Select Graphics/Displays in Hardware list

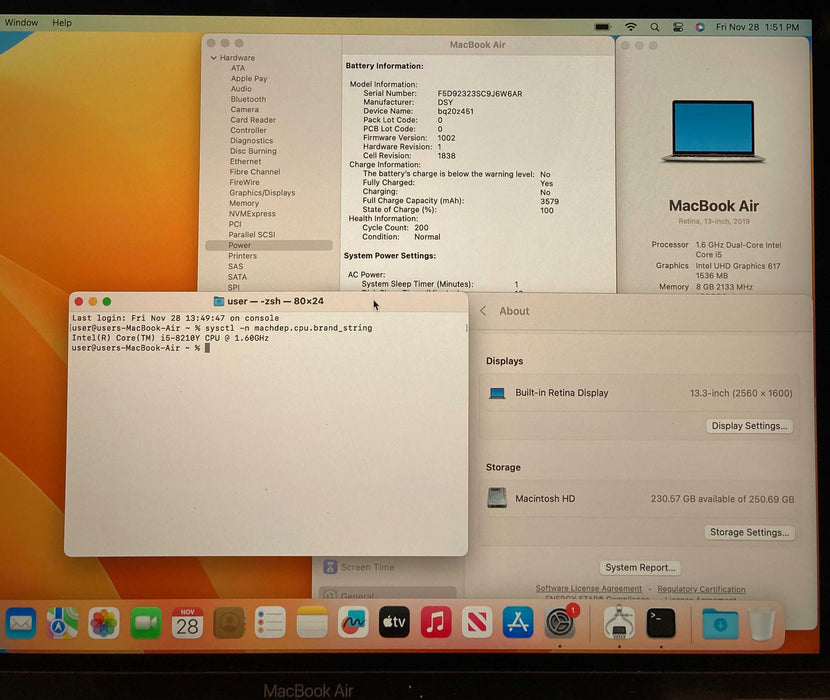pos(262,193)
